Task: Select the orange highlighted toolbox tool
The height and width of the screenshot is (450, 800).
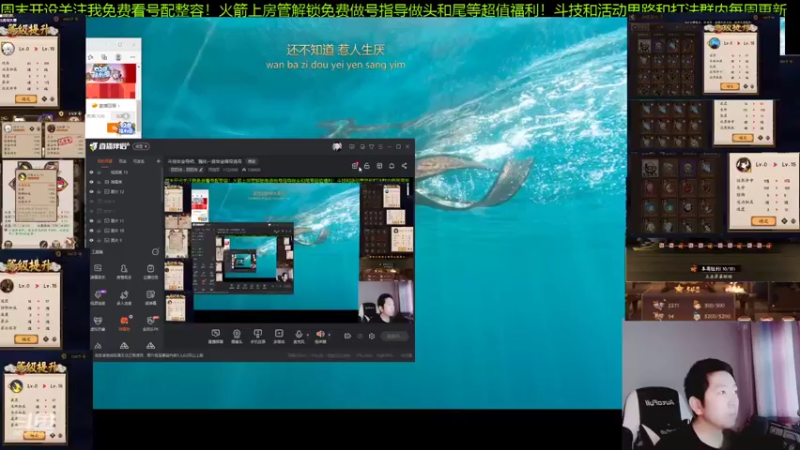Action: [124, 322]
